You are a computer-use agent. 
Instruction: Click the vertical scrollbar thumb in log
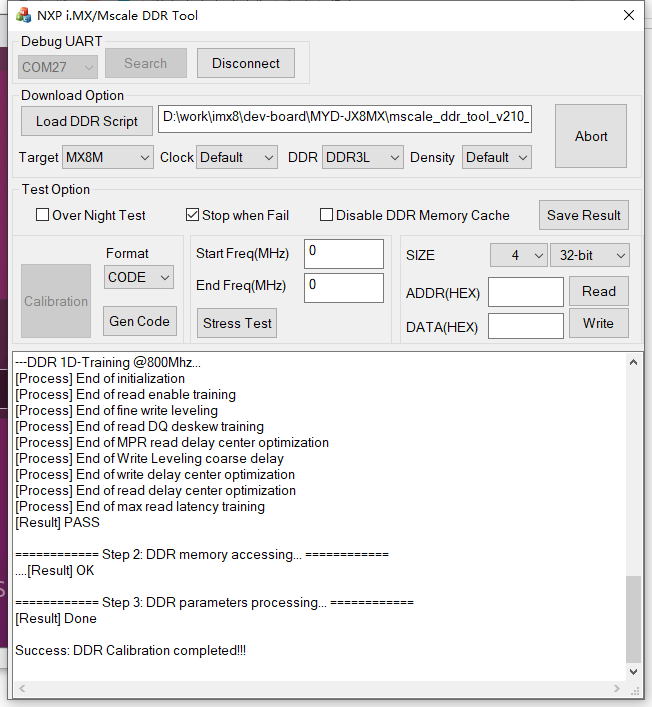point(634,619)
